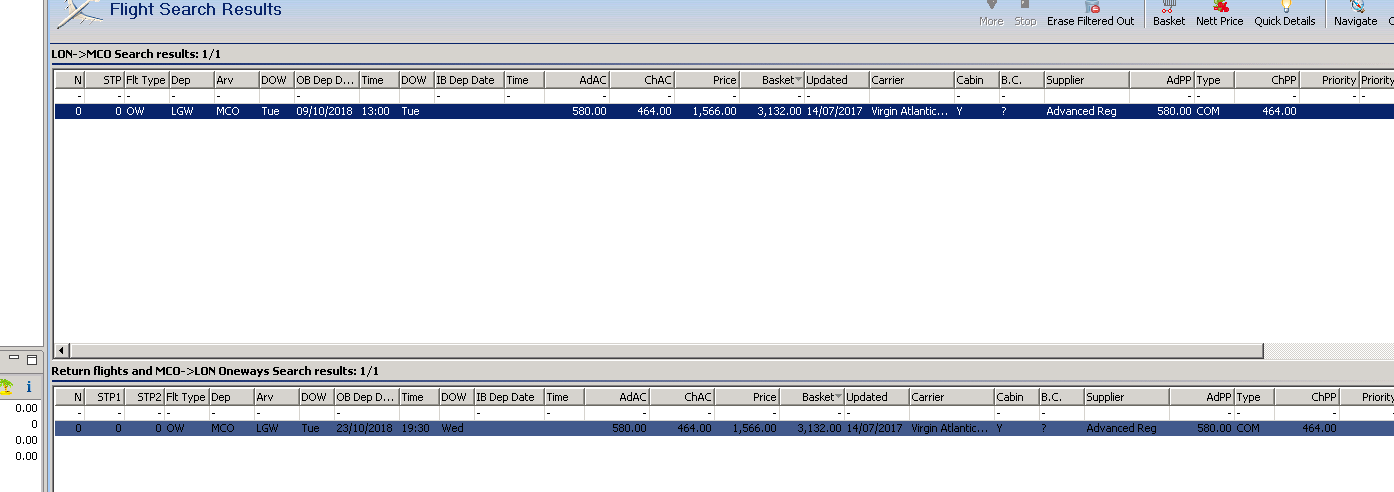Click the blue info 'i' icon
Image resolution: width=1394 pixels, height=492 pixels.
tap(29, 386)
